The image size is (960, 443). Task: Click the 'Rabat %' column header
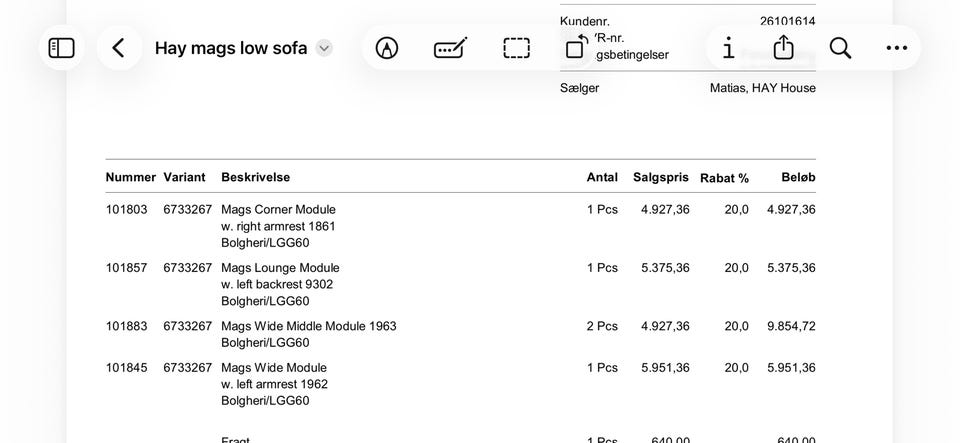click(724, 178)
